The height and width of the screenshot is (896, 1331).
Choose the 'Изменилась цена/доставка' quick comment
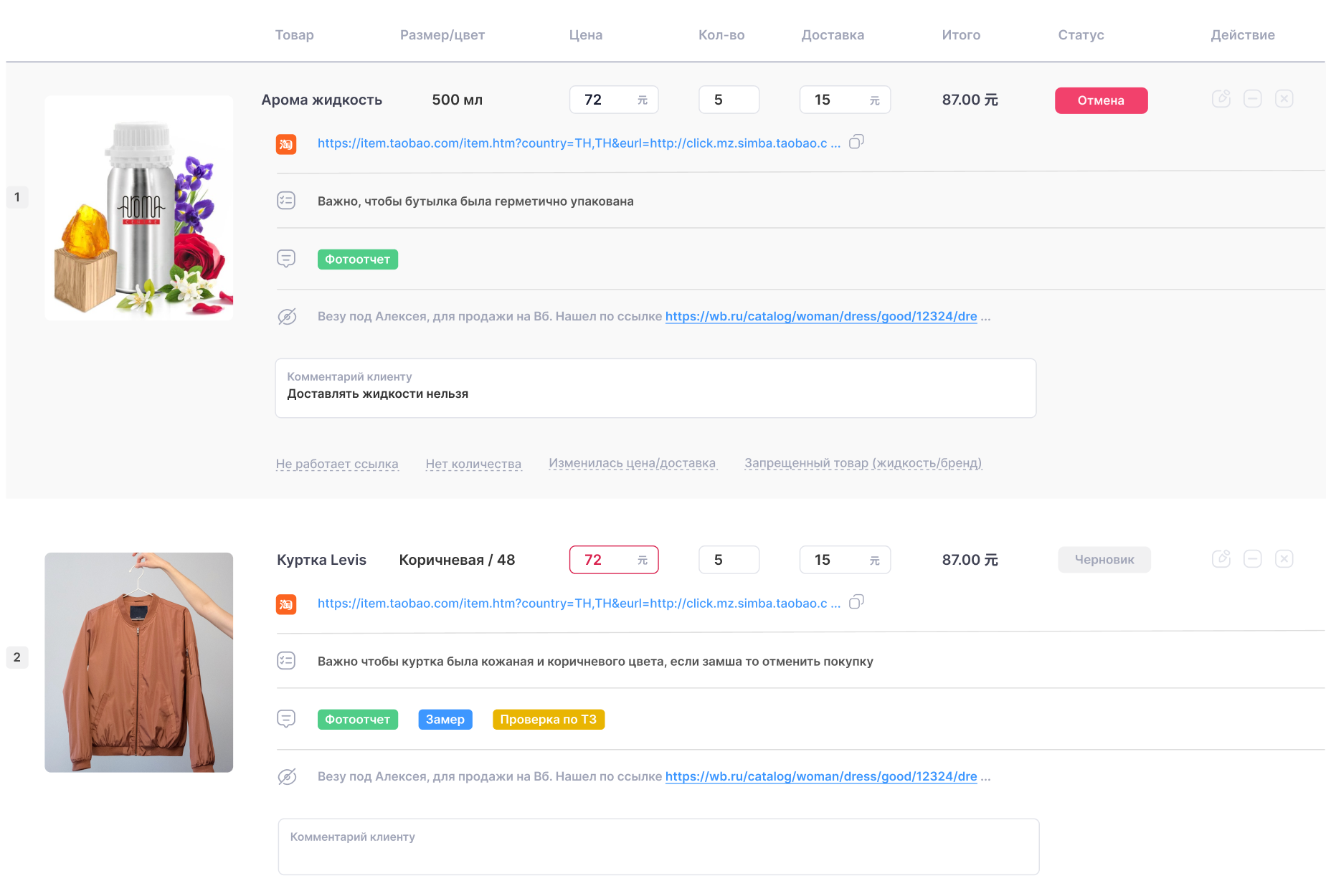632,463
